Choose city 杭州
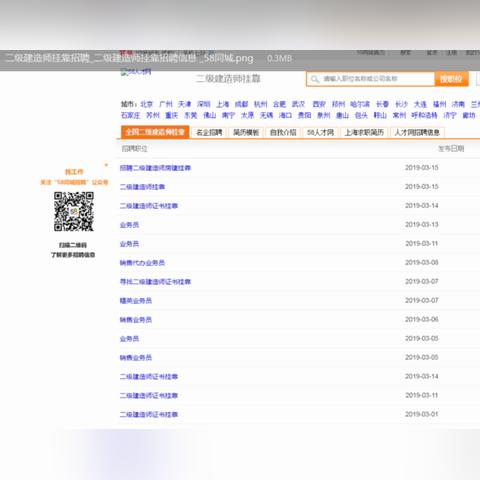The width and height of the screenshot is (480, 480). coord(260,104)
